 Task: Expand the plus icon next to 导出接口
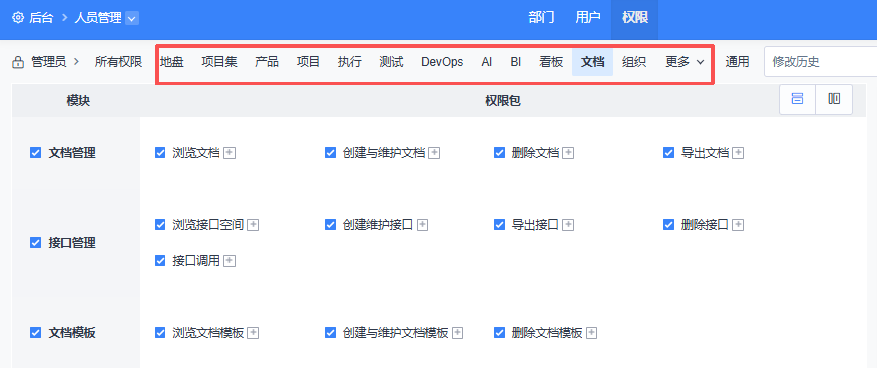(568, 225)
